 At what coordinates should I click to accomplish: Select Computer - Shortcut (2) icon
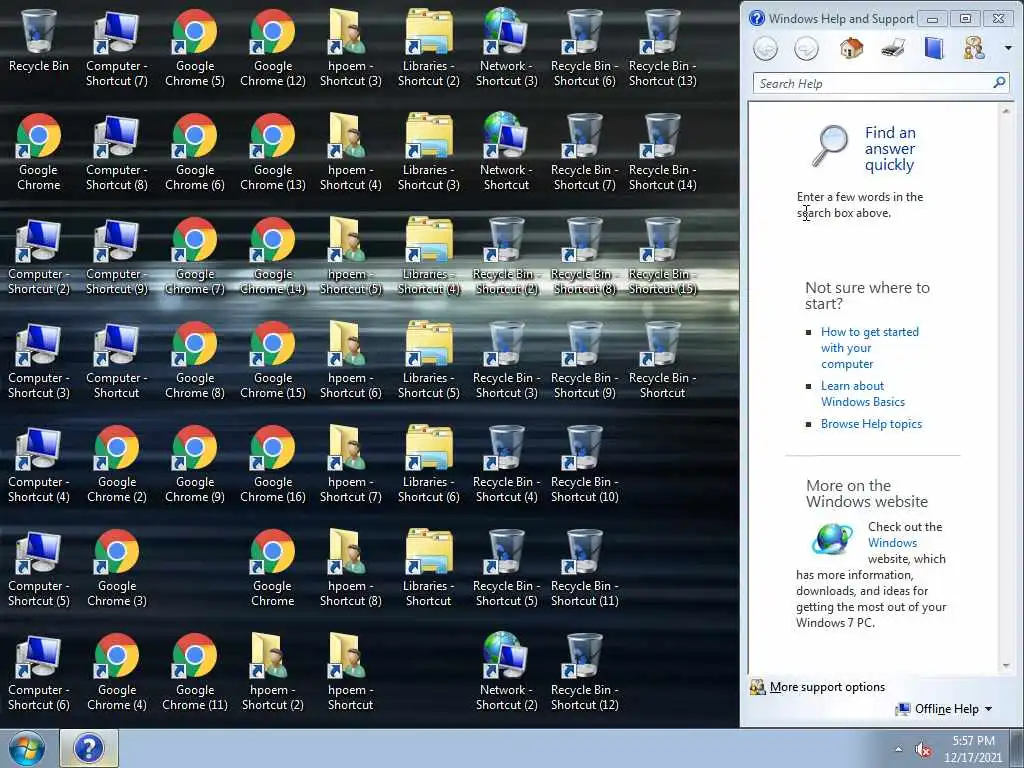(x=39, y=256)
